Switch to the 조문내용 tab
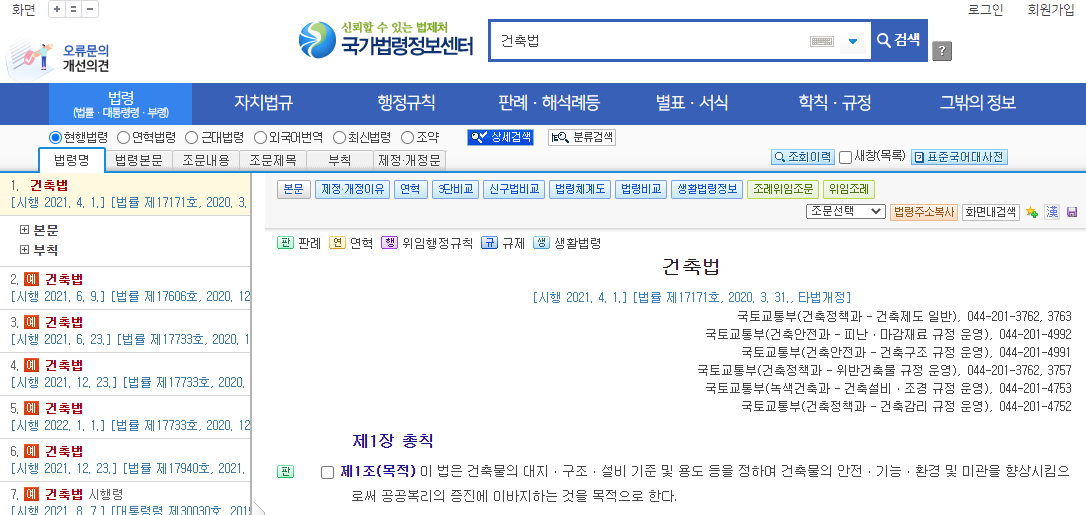 tap(206, 161)
